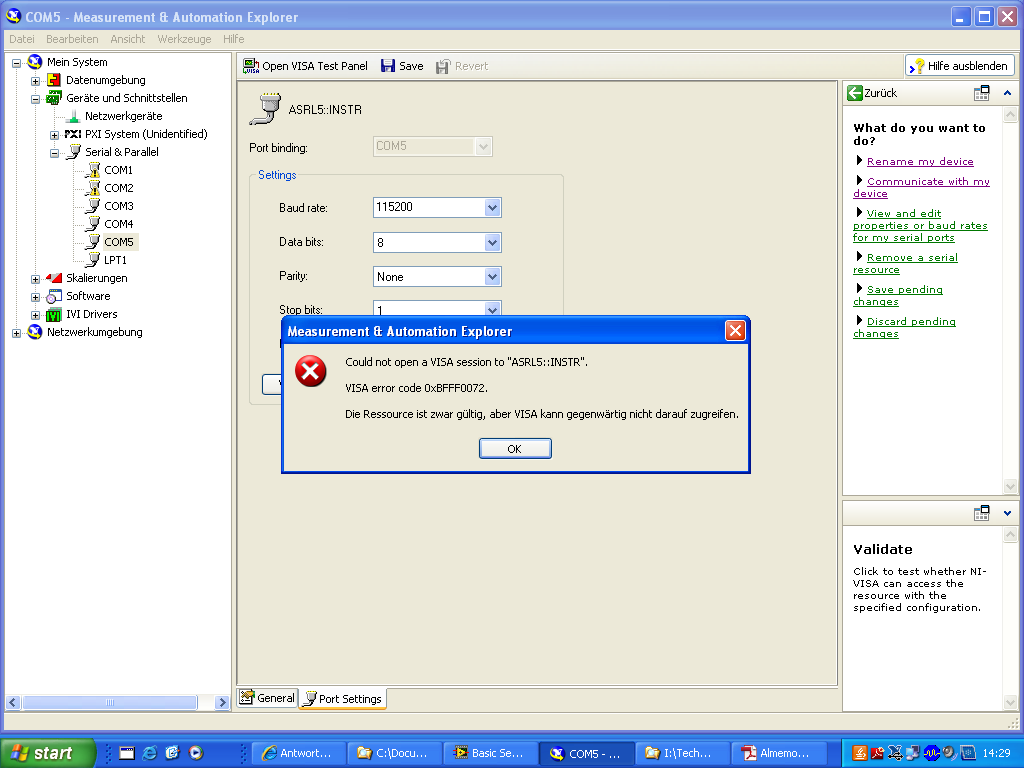
Task: Click the Mein System globe icon
Action: pyautogui.click(x=35, y=62)
